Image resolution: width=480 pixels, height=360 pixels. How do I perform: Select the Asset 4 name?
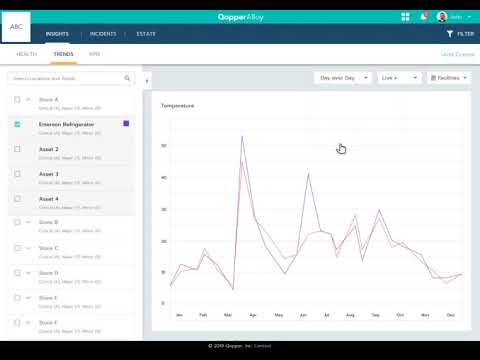coord(49,199)
